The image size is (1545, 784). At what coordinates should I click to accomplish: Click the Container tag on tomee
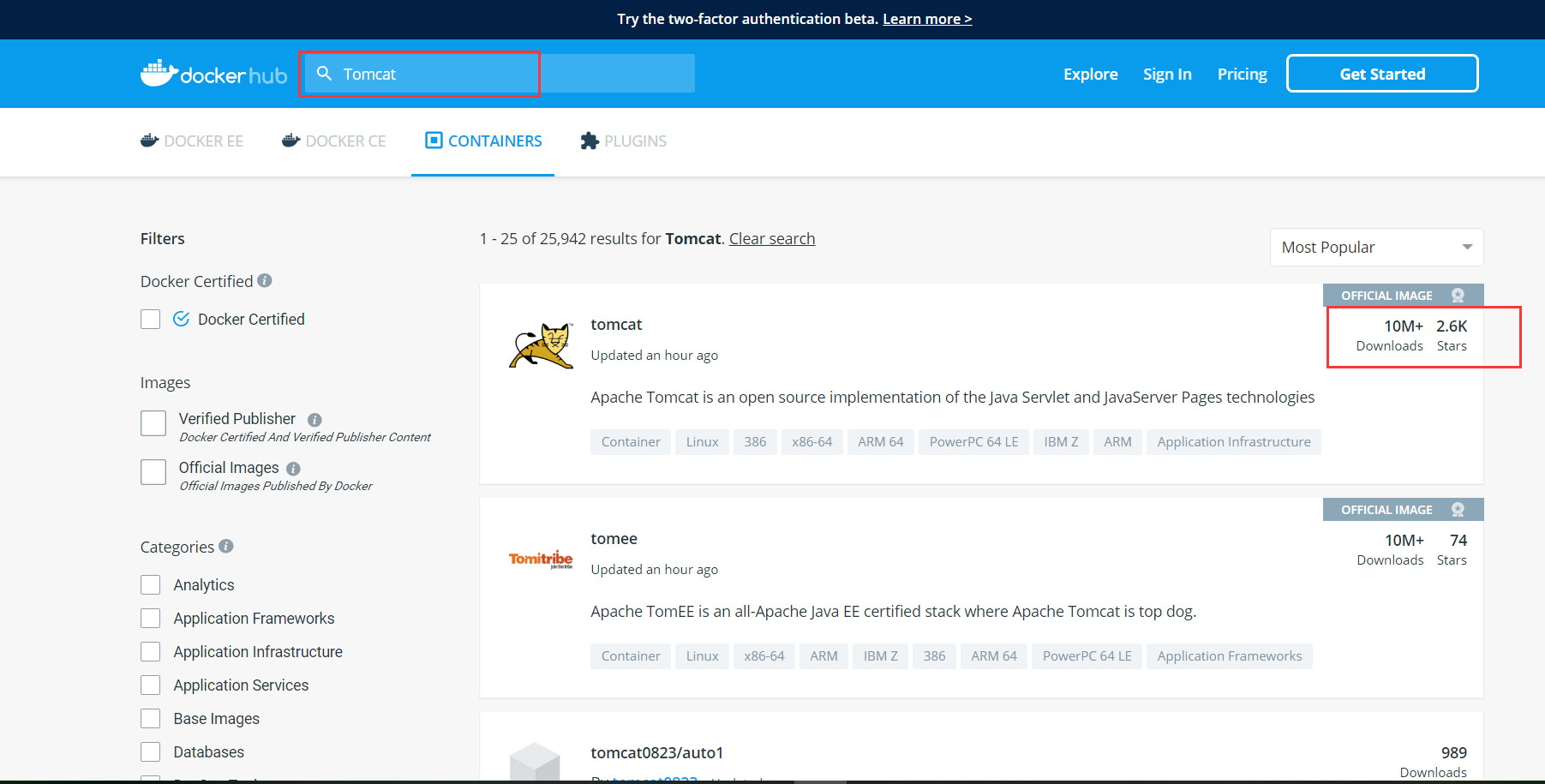(x=631, y=656)
